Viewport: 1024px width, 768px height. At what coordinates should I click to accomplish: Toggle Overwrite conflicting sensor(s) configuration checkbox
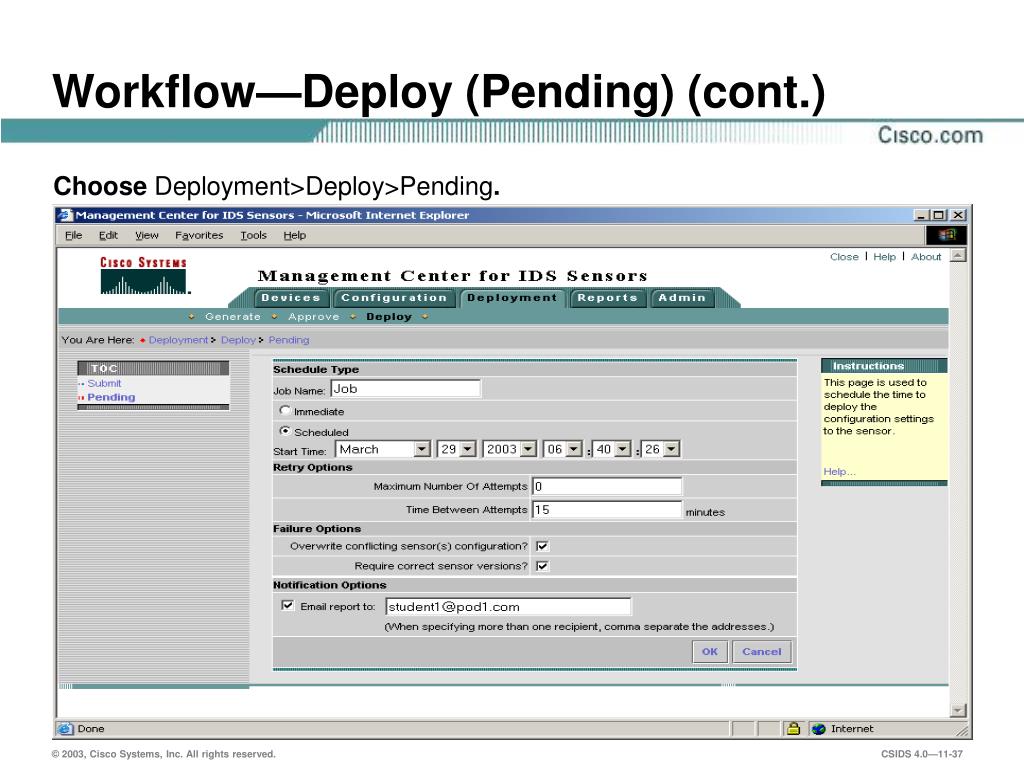pyautogui.click(x=542, y=546)
